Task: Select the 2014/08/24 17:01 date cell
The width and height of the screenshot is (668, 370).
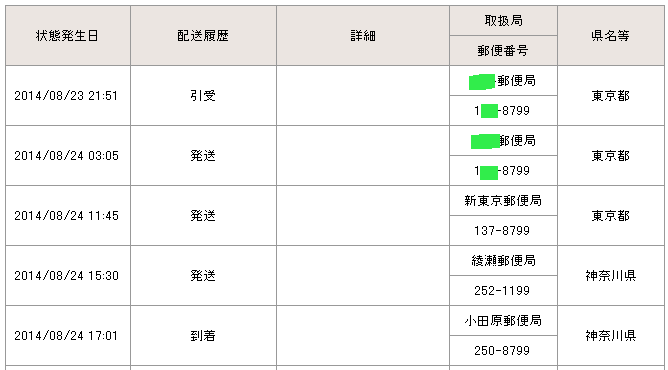Action: point(68,336)
